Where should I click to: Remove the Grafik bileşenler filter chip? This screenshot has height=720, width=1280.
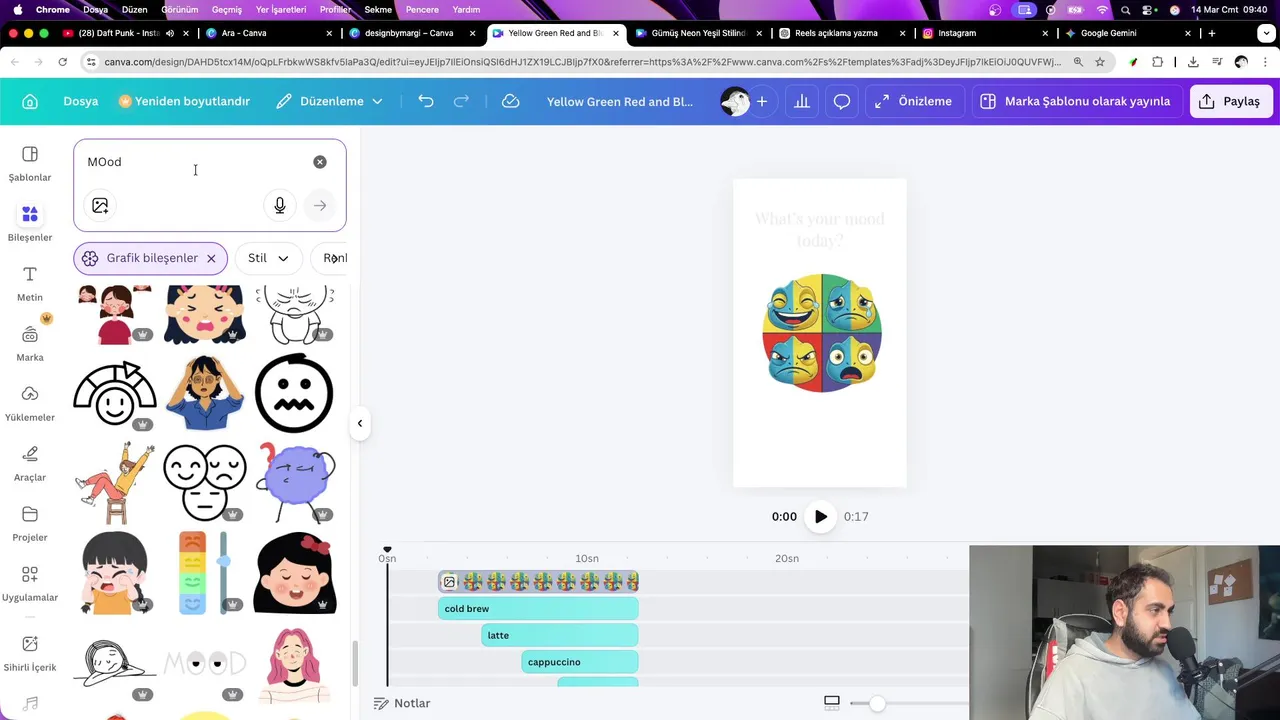point(211,258)
